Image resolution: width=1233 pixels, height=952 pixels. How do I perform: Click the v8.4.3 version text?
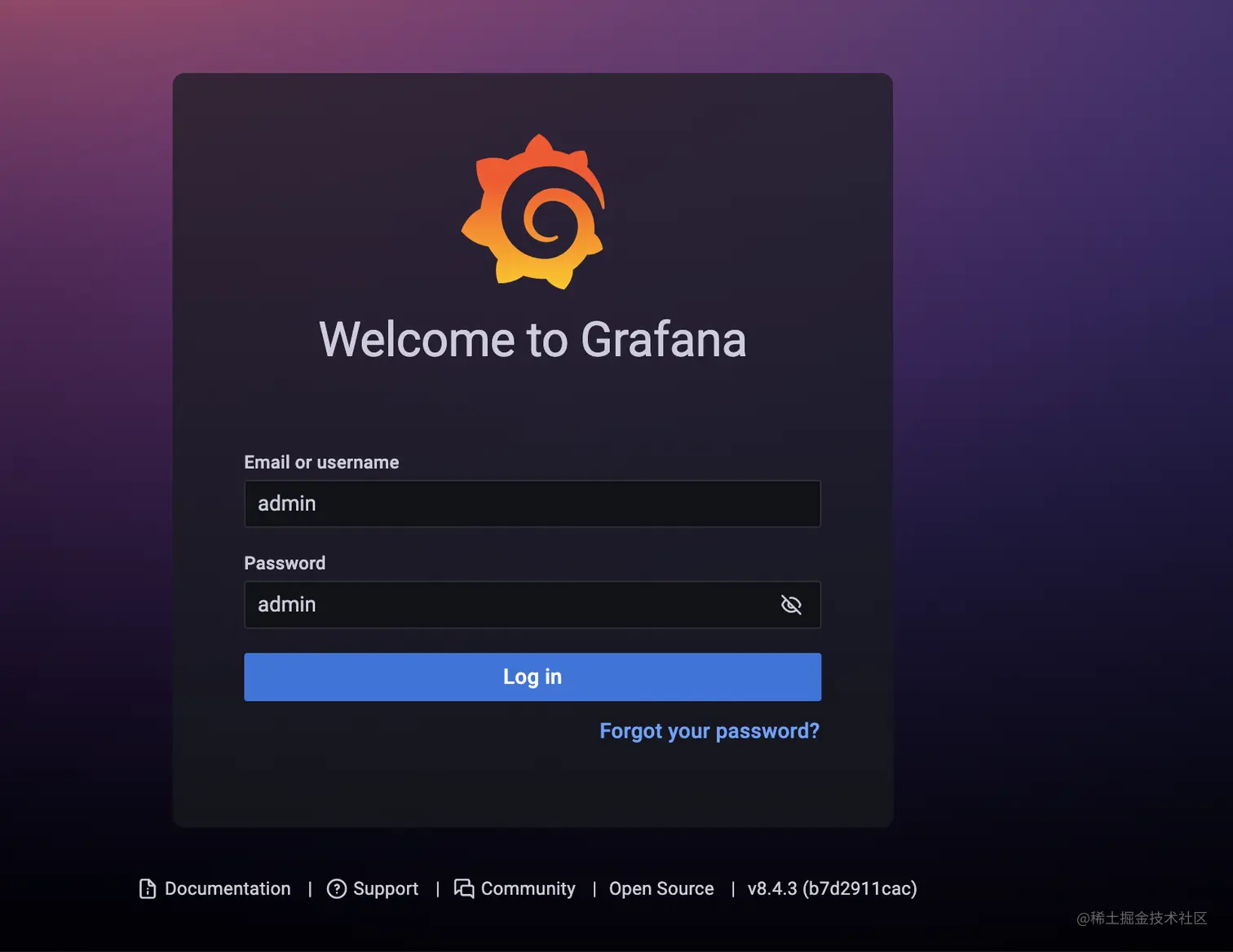pos(831,888)
